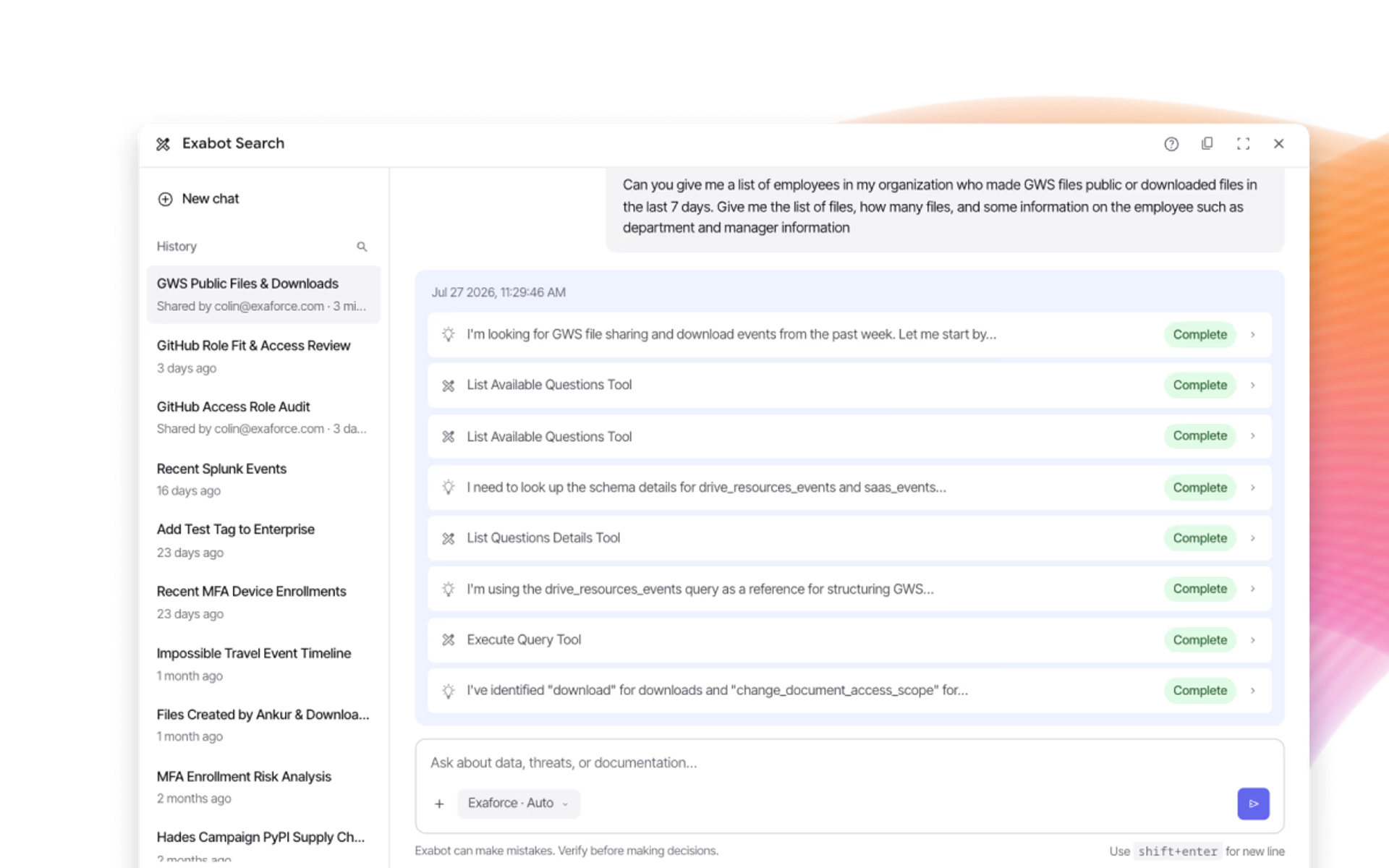Click the 'History' section label

pyautogui.click(x=177, y=247)
